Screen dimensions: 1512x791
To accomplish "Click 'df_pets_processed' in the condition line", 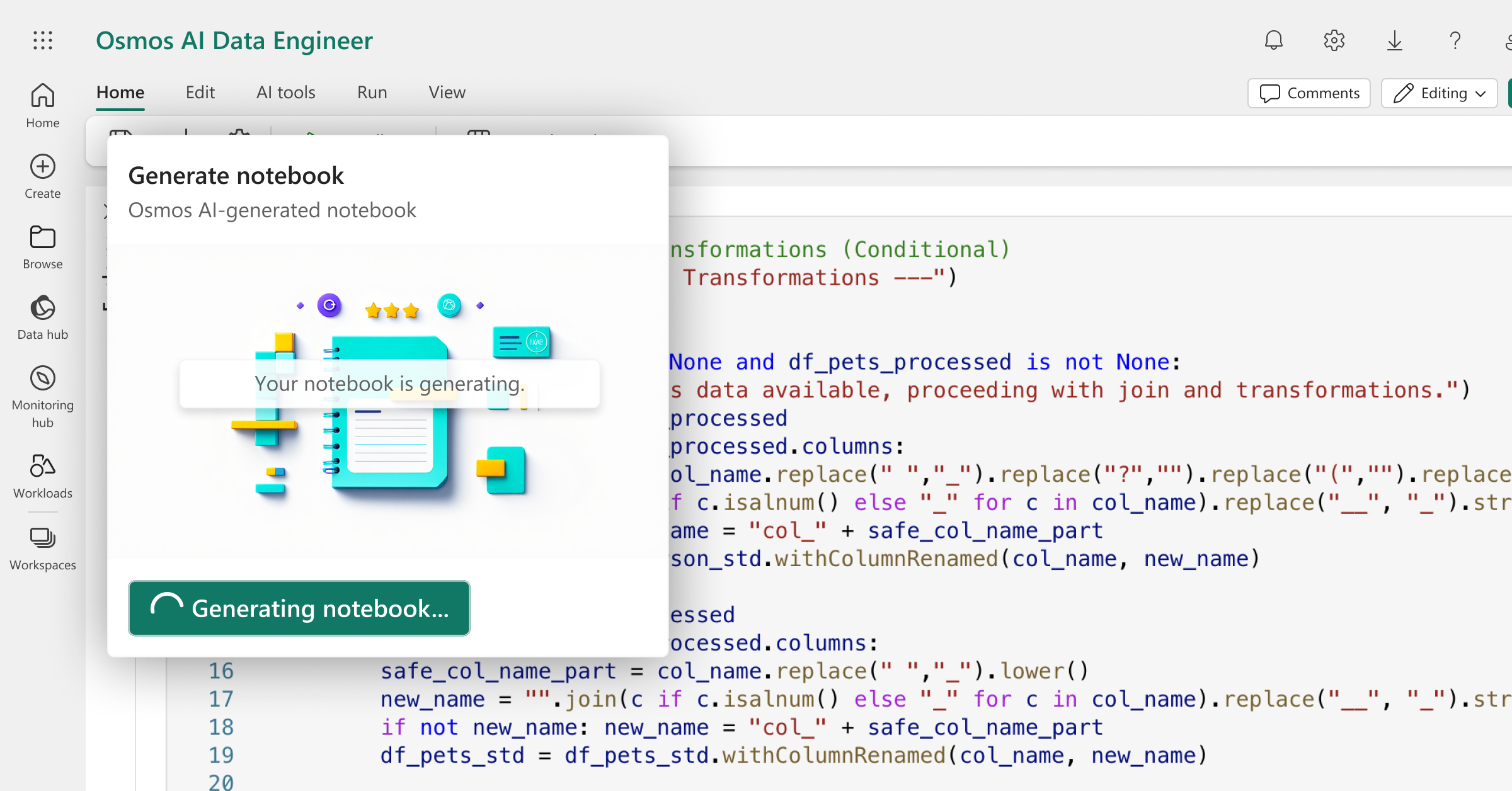I will point(900,362).
